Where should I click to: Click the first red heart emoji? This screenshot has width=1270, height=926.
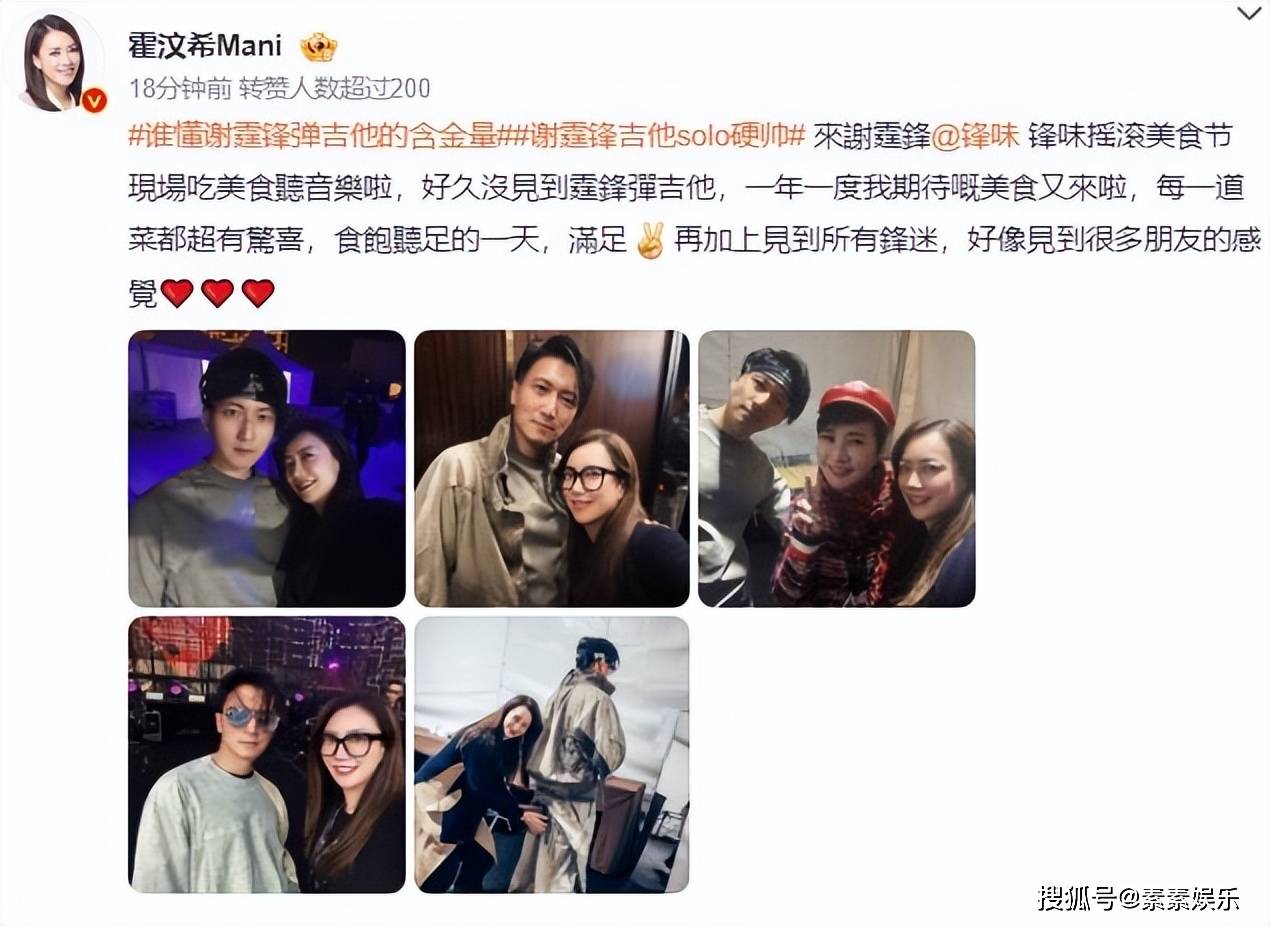point(177,293)
